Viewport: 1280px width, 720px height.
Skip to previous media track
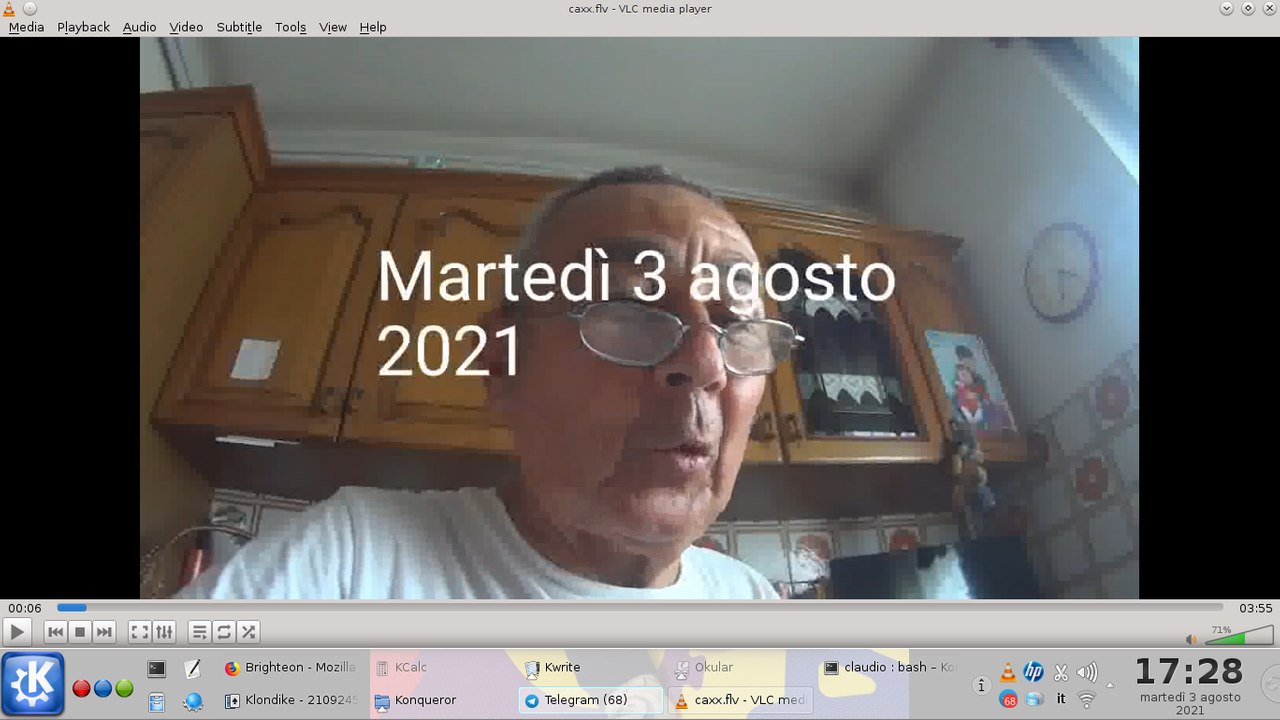click(x=56, y=632)
